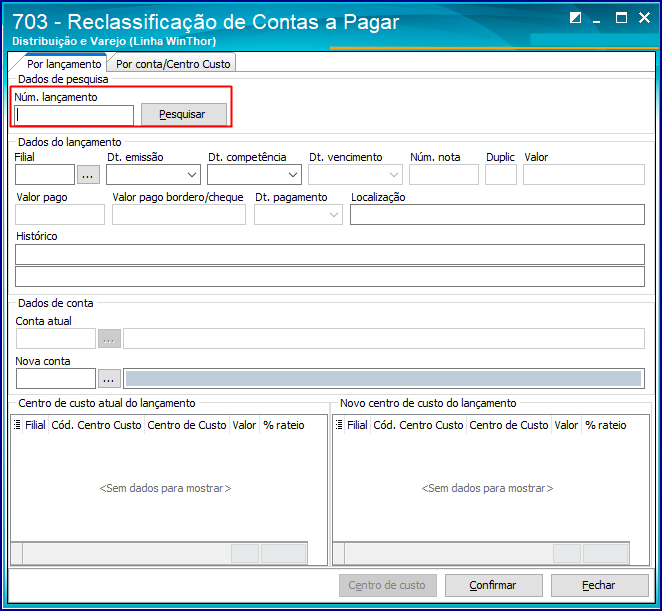Screen dimensions: 662x611
Task: Click the Núm. nota field
Action: (444, 175)
